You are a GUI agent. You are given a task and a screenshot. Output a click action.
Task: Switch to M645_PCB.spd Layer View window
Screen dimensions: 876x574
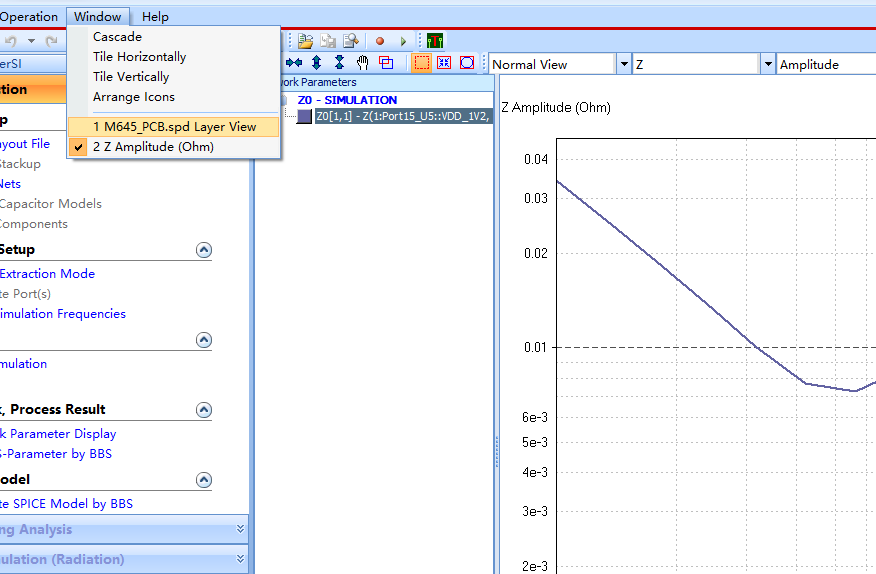(x=173, y=127)
